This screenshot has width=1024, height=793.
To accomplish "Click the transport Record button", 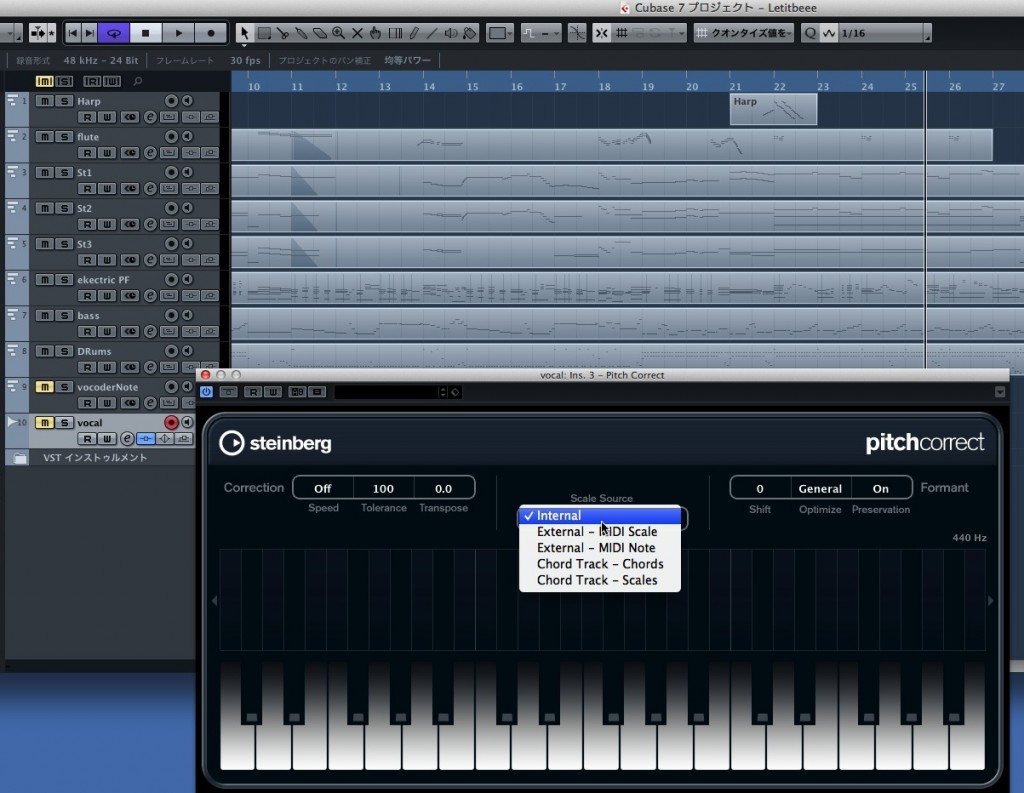I will (210, 33).
